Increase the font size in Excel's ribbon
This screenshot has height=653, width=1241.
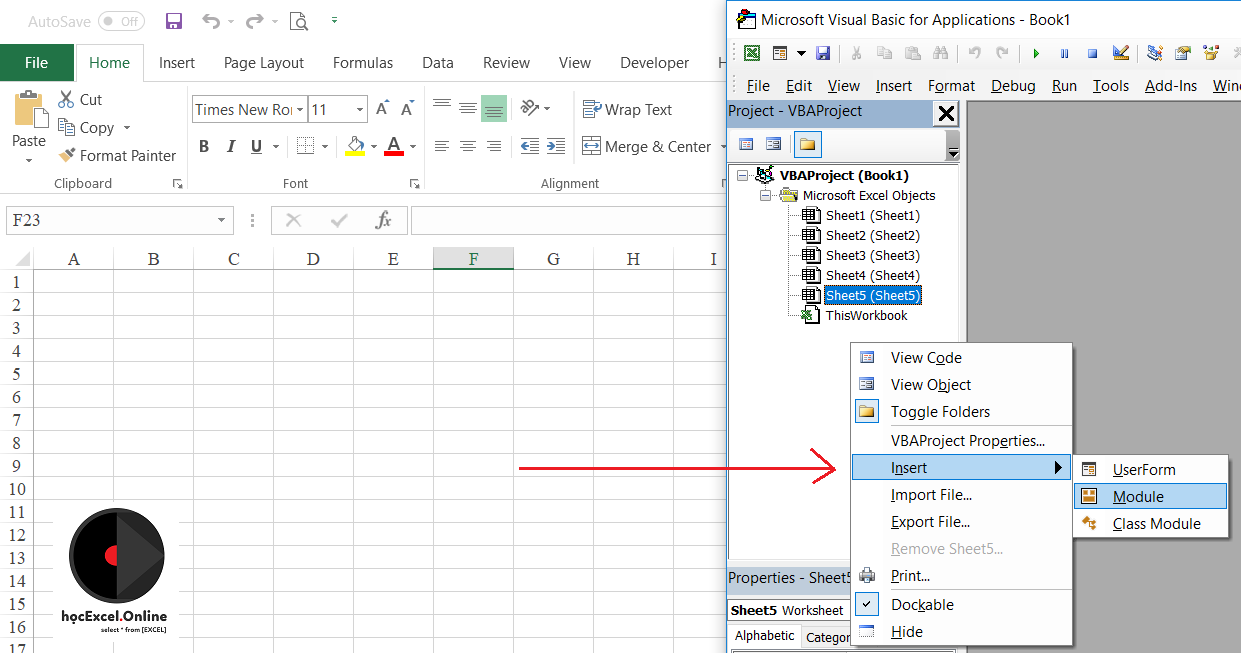coord(384,109)
